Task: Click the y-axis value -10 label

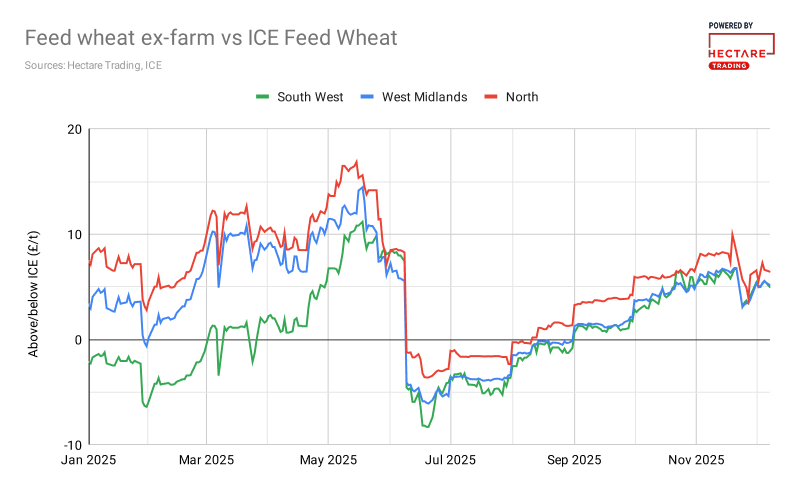Action: [71, 444]
